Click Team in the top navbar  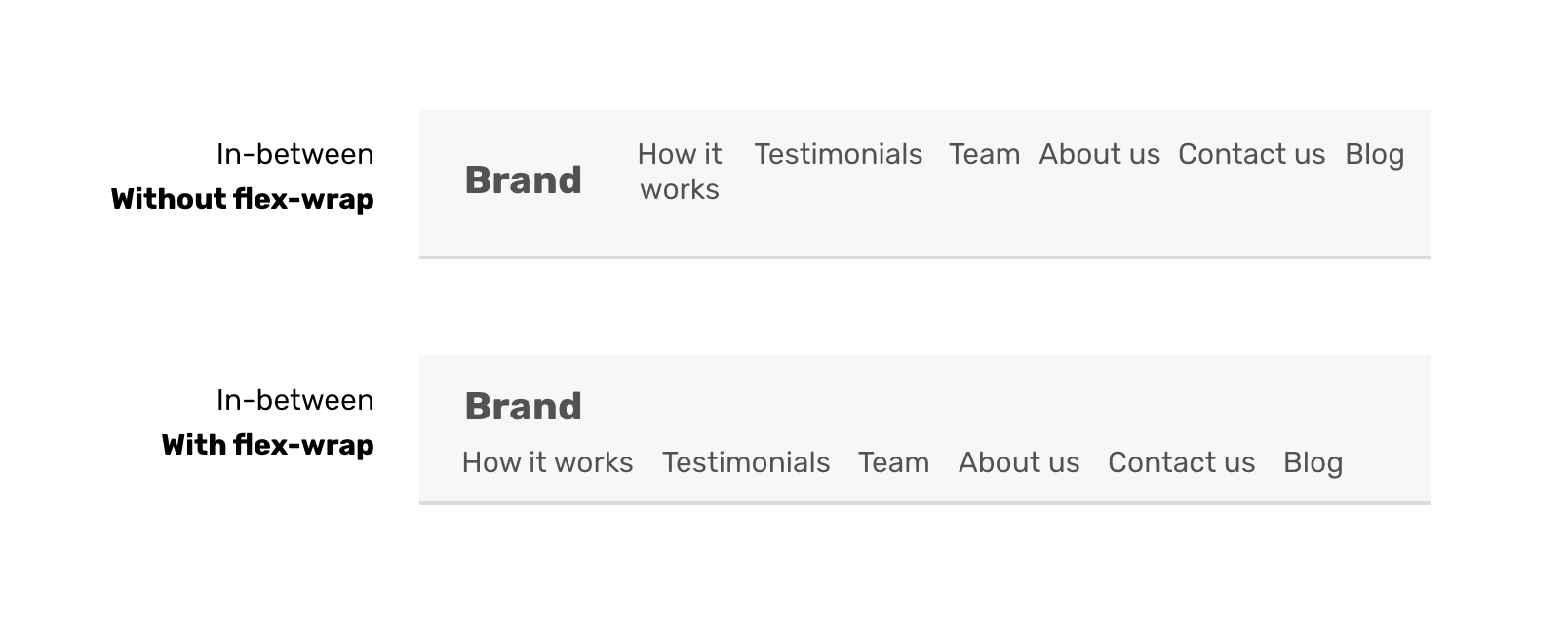coord(984,154)
